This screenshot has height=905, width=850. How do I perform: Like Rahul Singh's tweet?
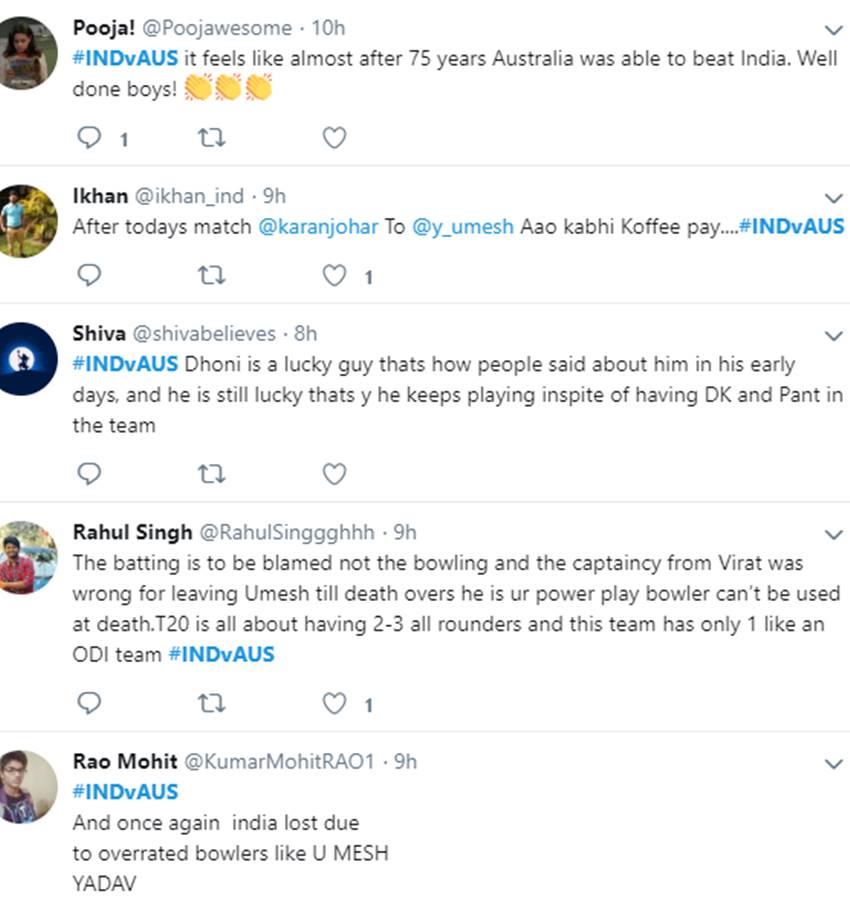334,704
